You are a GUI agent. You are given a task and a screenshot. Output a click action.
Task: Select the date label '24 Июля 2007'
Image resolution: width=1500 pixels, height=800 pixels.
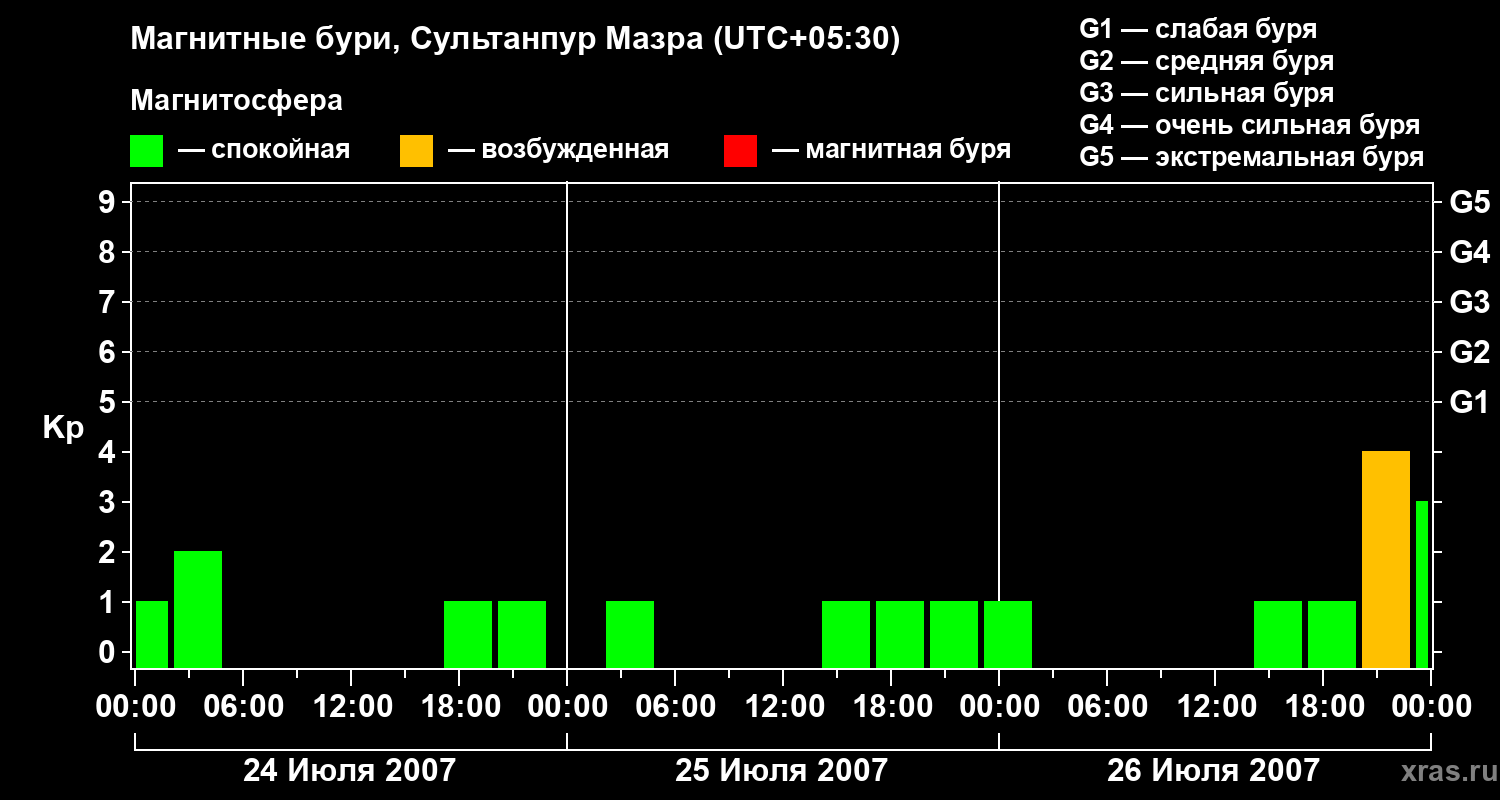349,771
